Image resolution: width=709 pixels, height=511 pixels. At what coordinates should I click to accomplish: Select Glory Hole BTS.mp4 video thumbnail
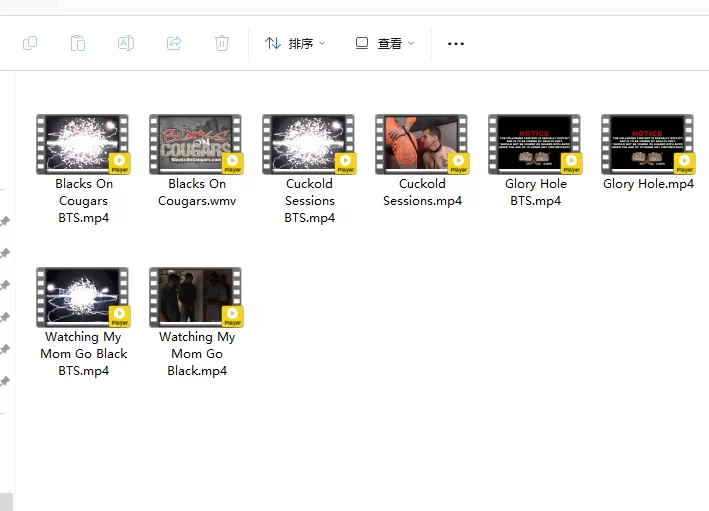tap(535, 144)
